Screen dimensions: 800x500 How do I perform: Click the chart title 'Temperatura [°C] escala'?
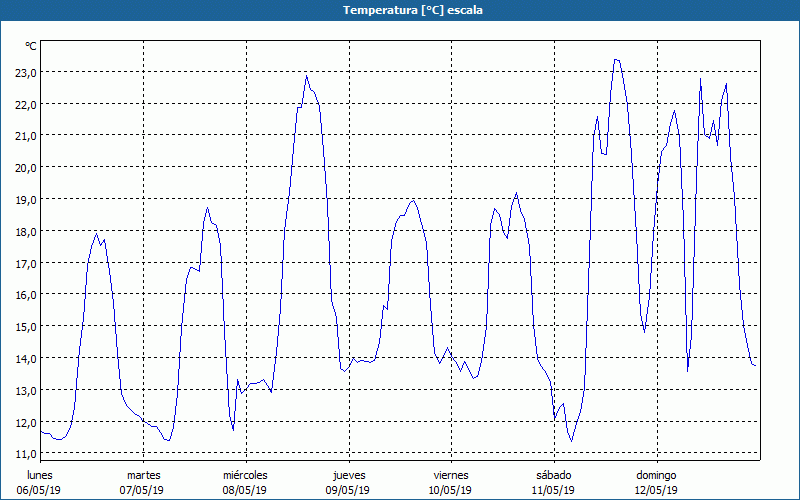pos(413,10)
